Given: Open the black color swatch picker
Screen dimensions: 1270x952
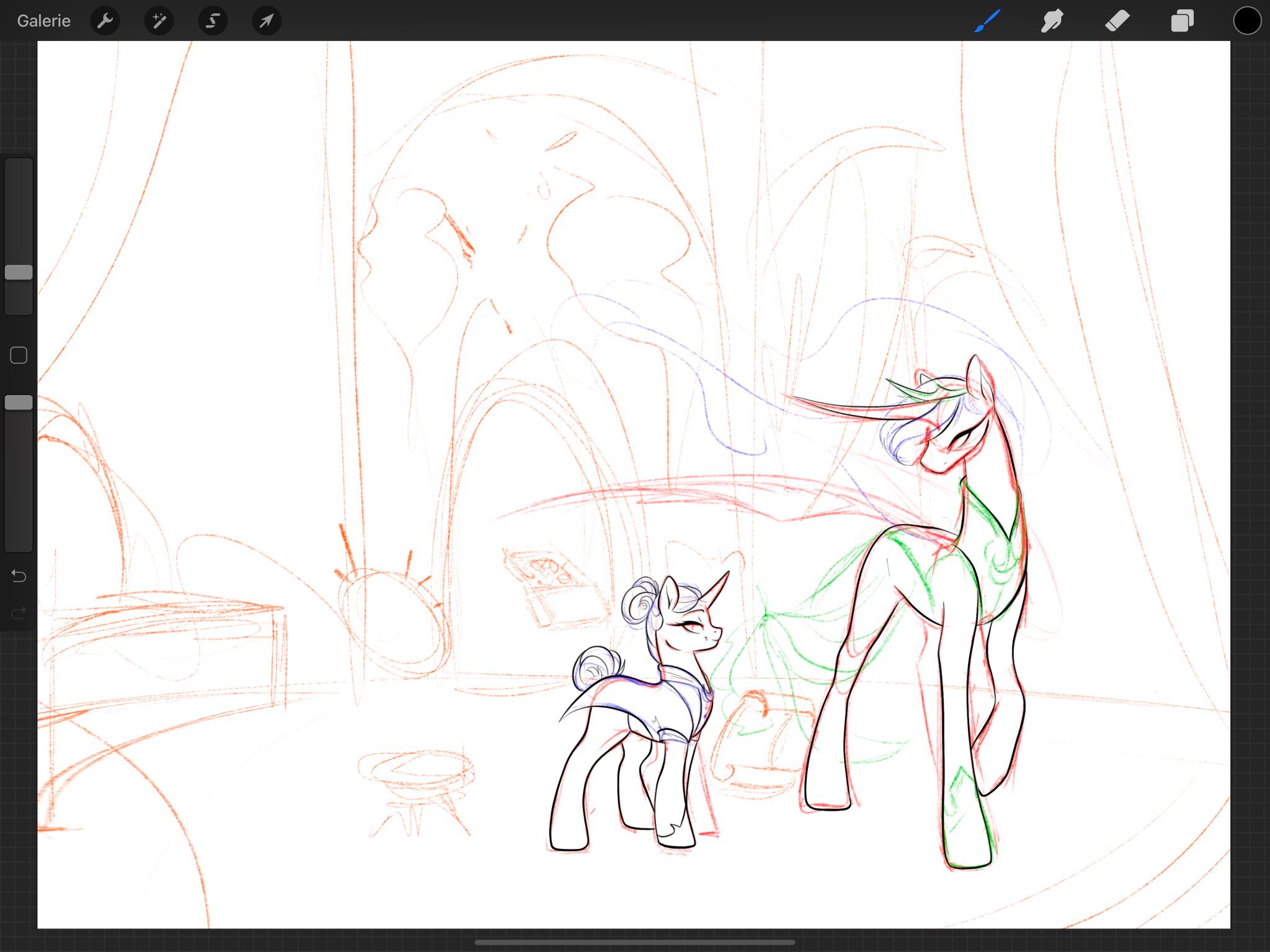Looking at the screenshot, I should click(1246, 20).
